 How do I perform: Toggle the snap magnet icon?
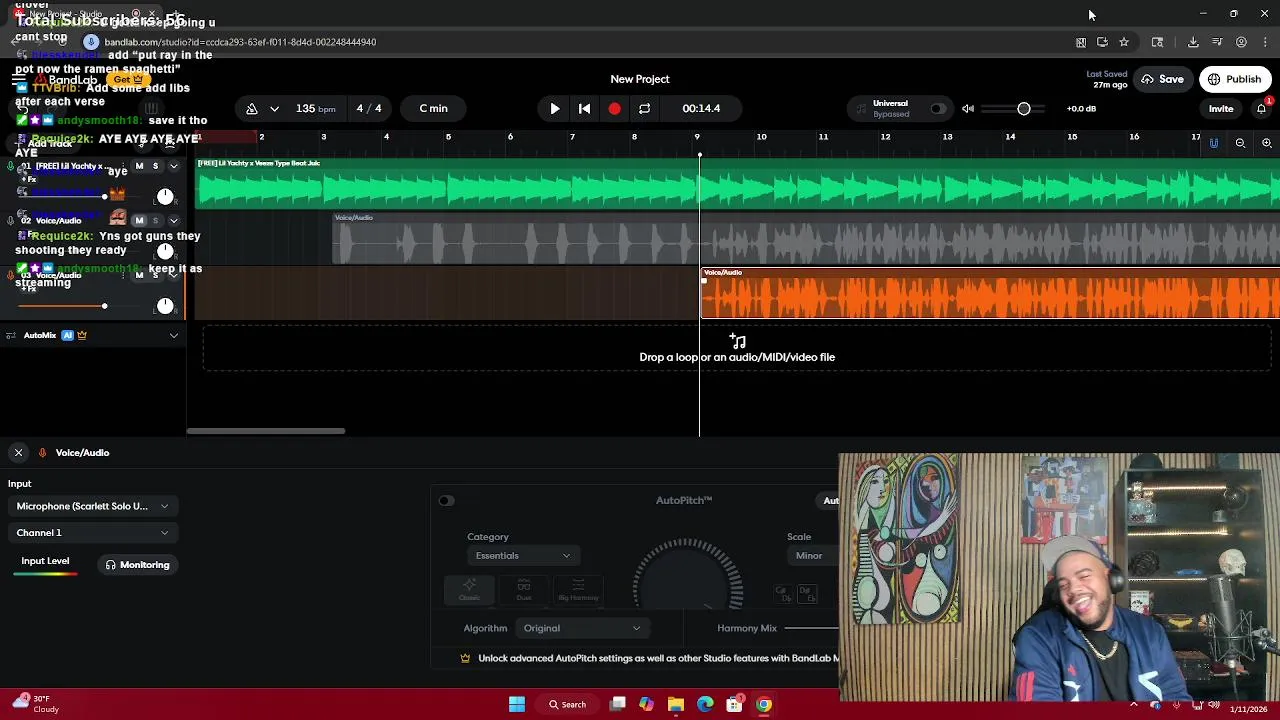coord(1214,143)
